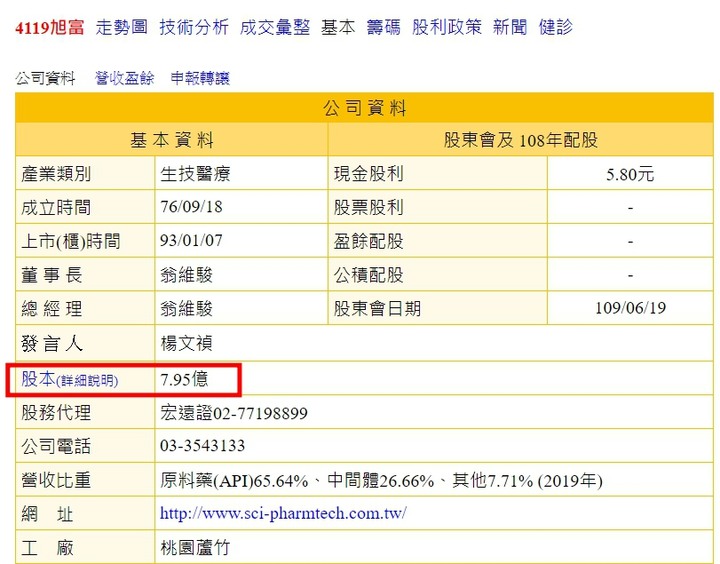Click the 現金股利 label

(x=369, y=174)
